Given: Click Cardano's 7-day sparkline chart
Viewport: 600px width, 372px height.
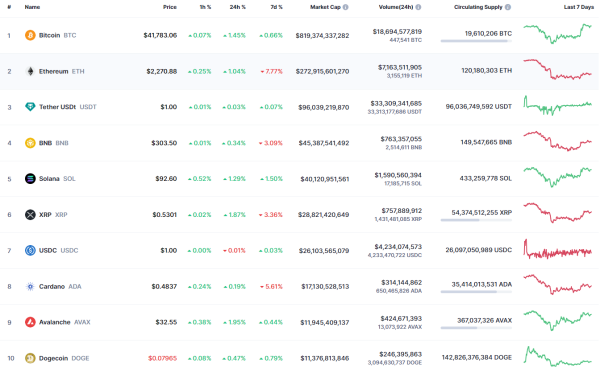Looking at the screenshot, I should (558, 284).
